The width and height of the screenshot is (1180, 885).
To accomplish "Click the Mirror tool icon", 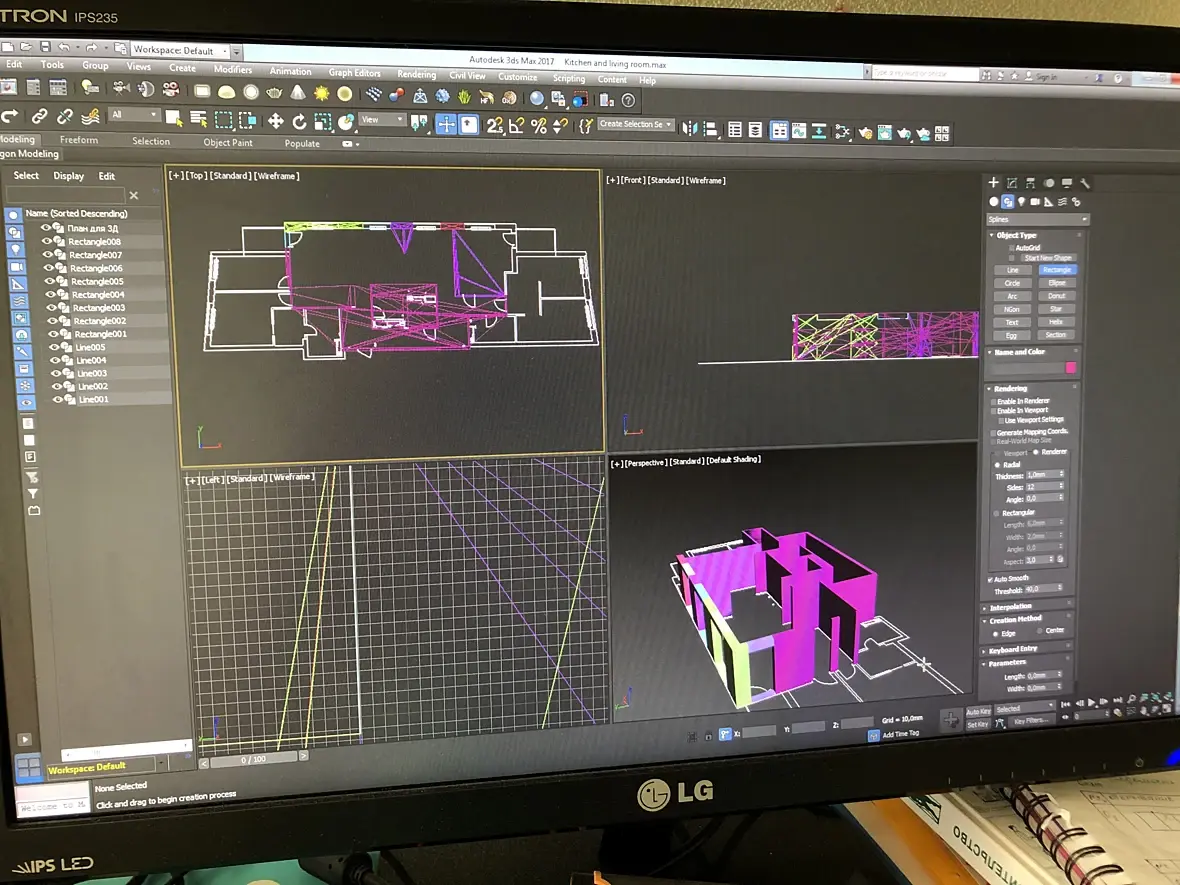I will click(x=689, y=129).
